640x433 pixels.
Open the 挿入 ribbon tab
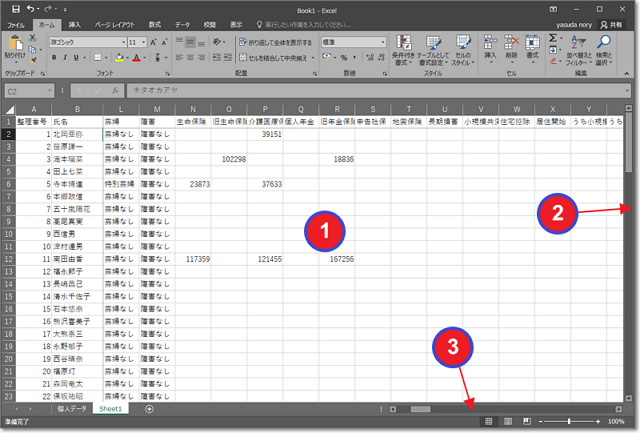pos(75,23)
